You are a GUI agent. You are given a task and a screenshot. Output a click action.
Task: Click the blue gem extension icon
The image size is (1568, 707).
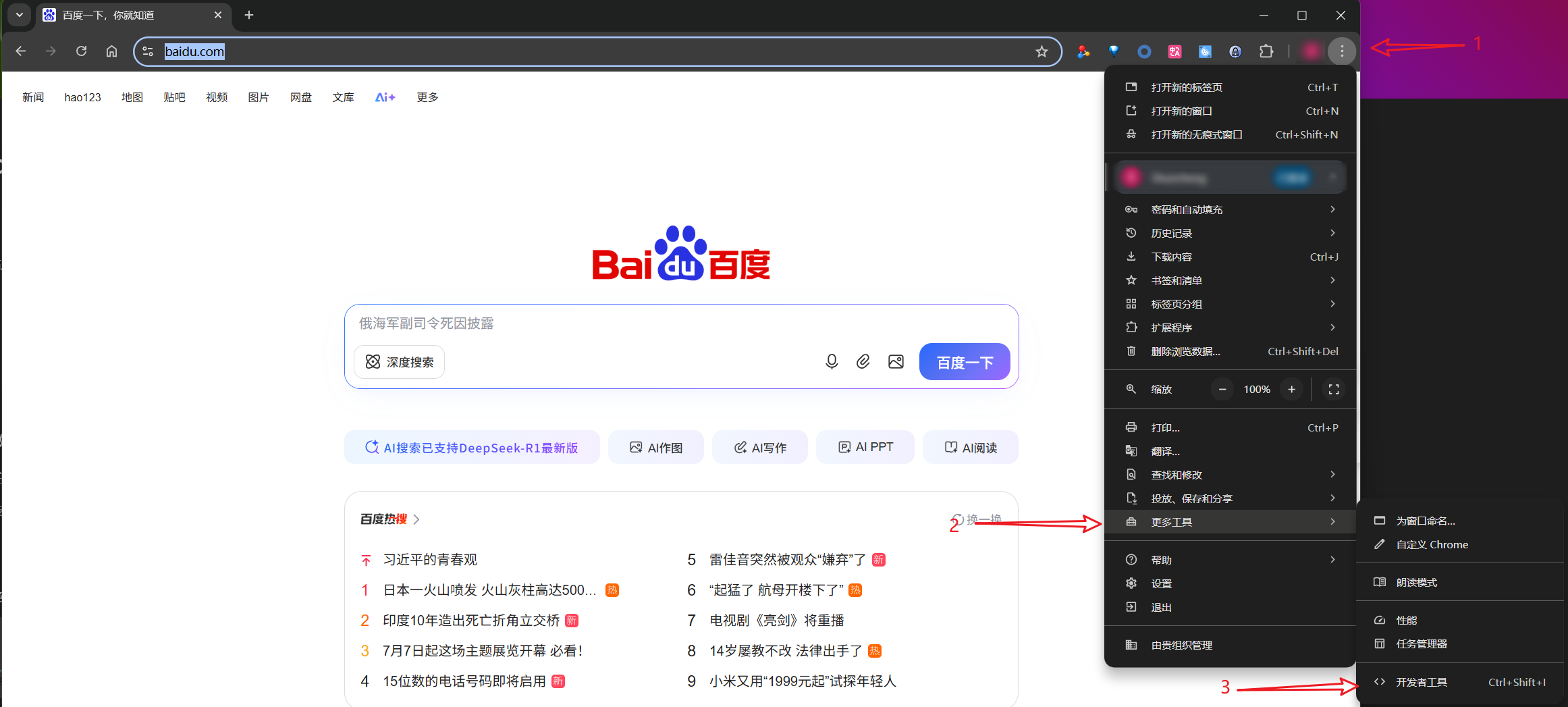click(x=1114, y=51)
